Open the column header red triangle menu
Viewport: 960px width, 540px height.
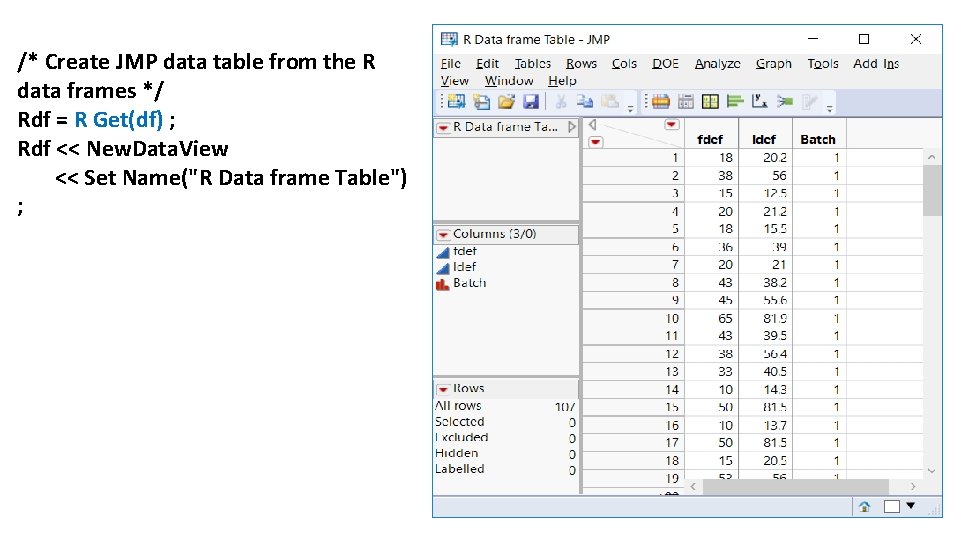click(x=672, y=124)
